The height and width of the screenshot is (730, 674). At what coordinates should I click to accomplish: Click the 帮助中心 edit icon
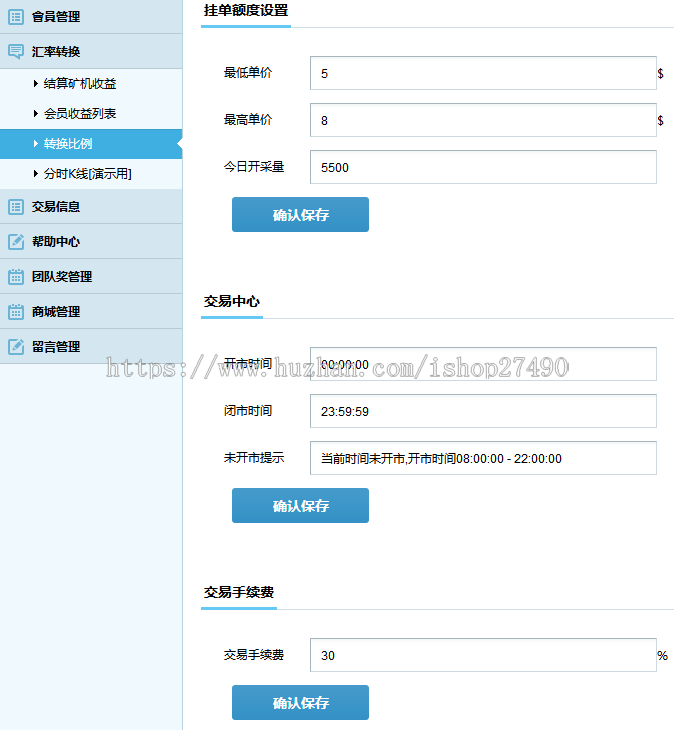[x=16, y=242]
